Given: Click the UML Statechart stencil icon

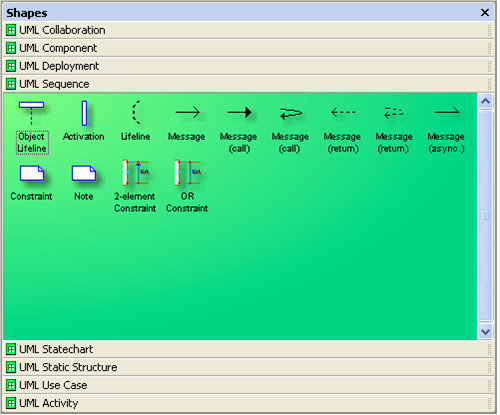Looking at the screenshot, I should pyautogui.click(x=11, y=349).
